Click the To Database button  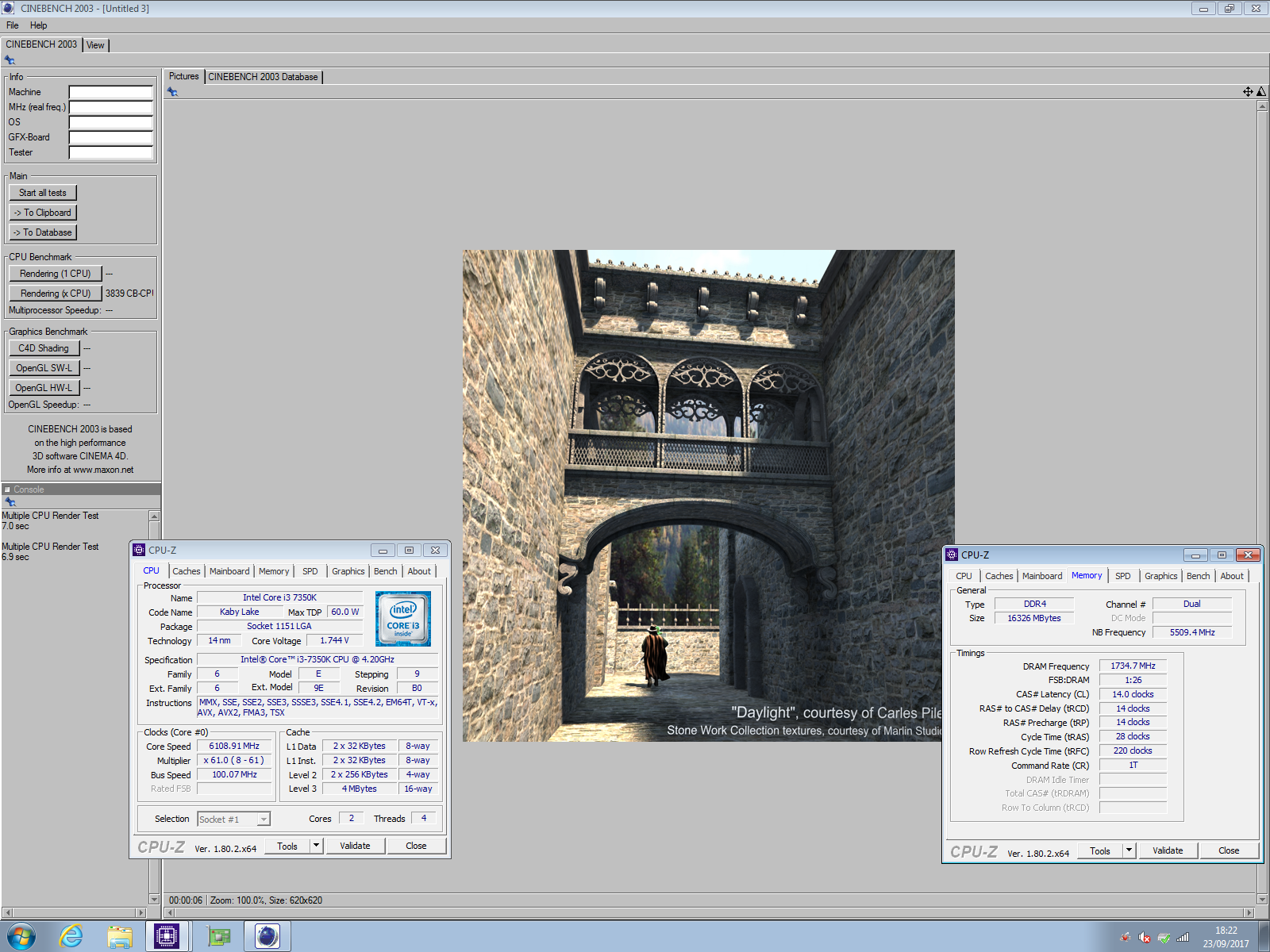(43, 232)
